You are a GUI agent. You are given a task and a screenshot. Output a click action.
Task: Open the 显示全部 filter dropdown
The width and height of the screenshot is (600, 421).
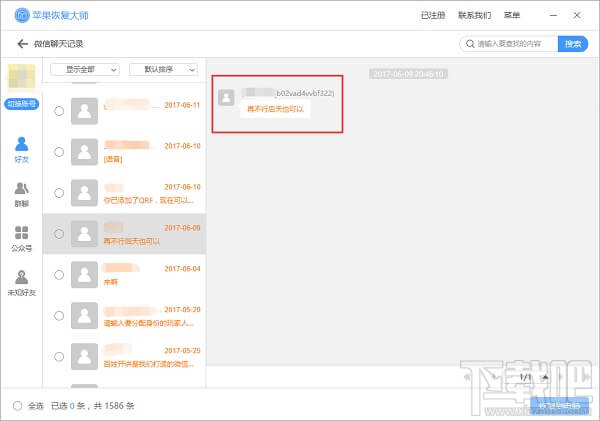[x=85, y=70]
